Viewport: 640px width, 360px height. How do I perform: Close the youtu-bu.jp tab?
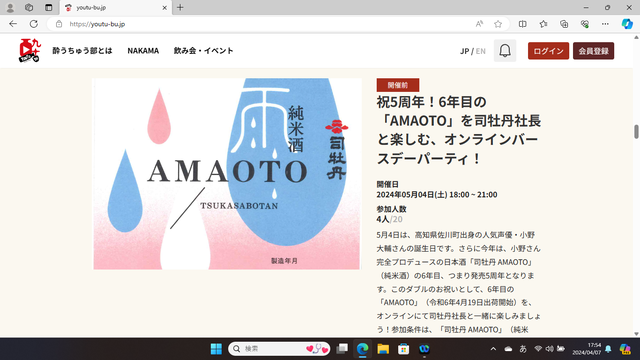point(164,7)
